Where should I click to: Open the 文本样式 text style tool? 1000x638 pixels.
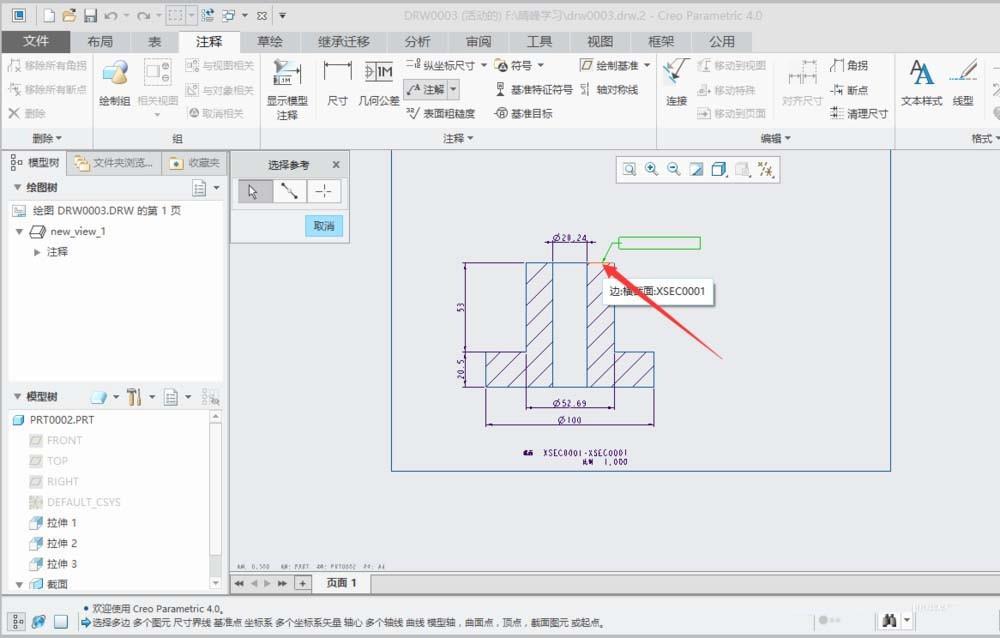[x=920, y=78]
